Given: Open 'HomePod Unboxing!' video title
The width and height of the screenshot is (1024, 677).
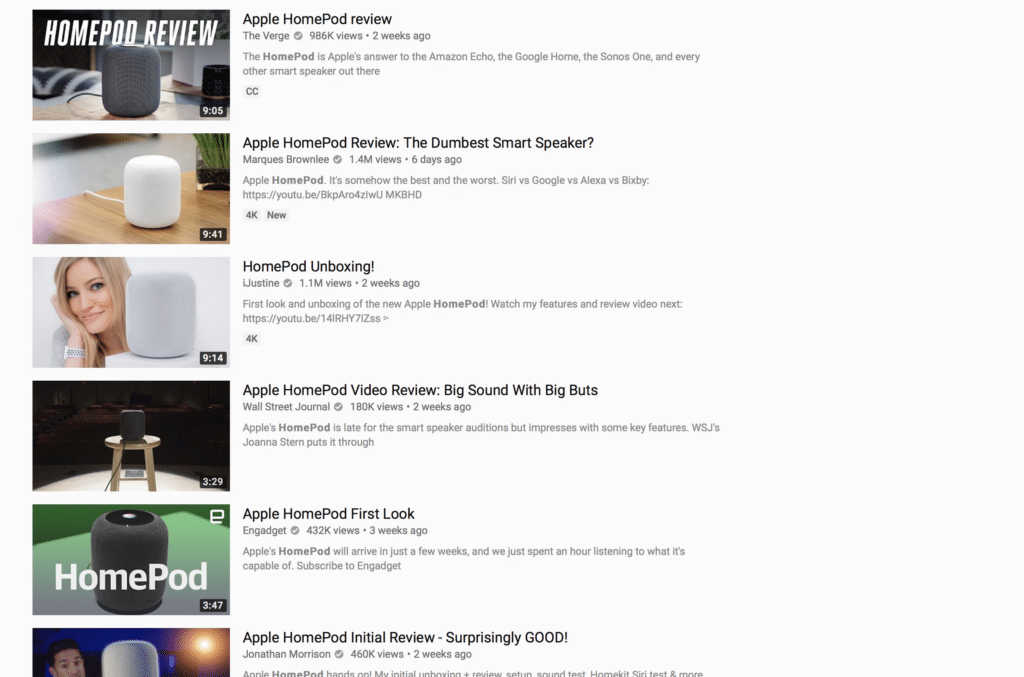Looking at the screenshot, I should coord(308,266).
